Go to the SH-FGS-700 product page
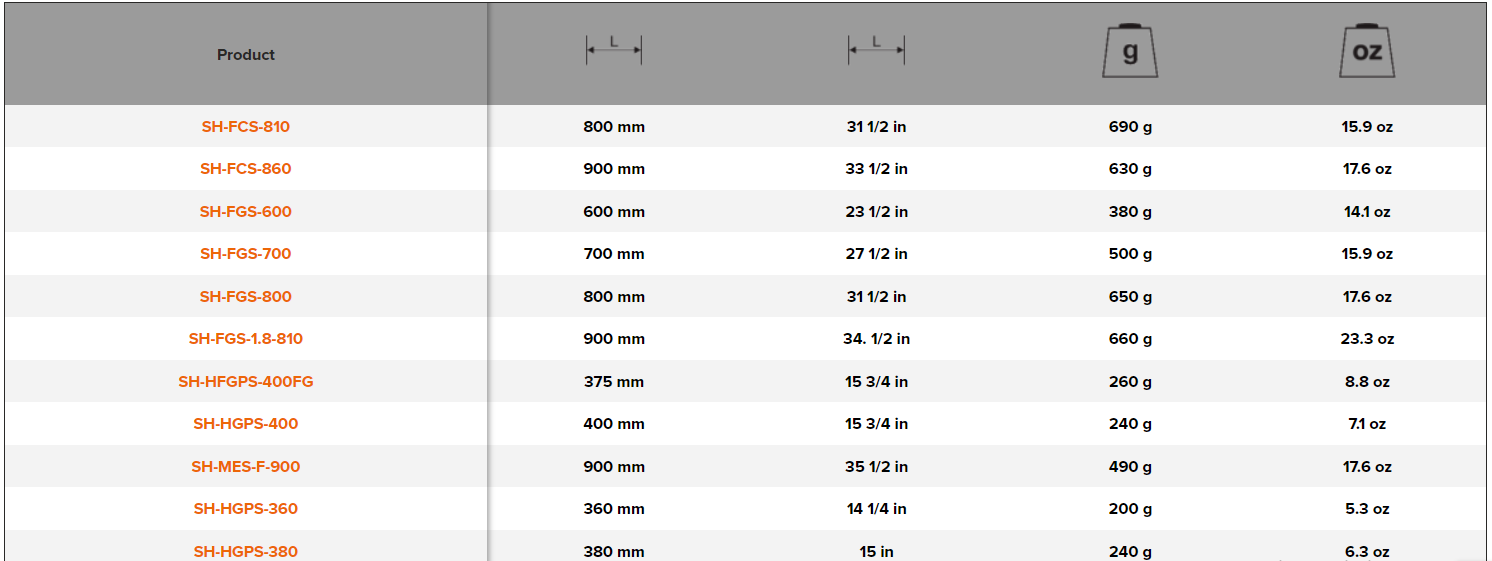 point(246,254)
